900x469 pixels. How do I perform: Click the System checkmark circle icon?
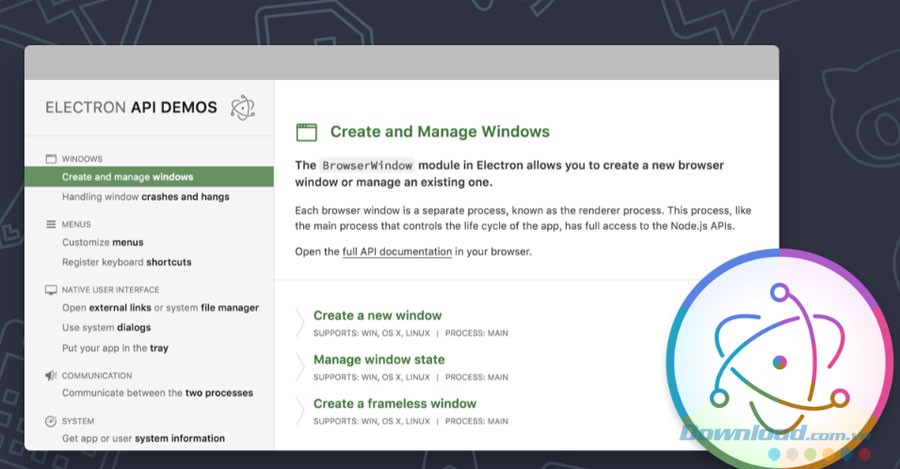click(51, 421)
